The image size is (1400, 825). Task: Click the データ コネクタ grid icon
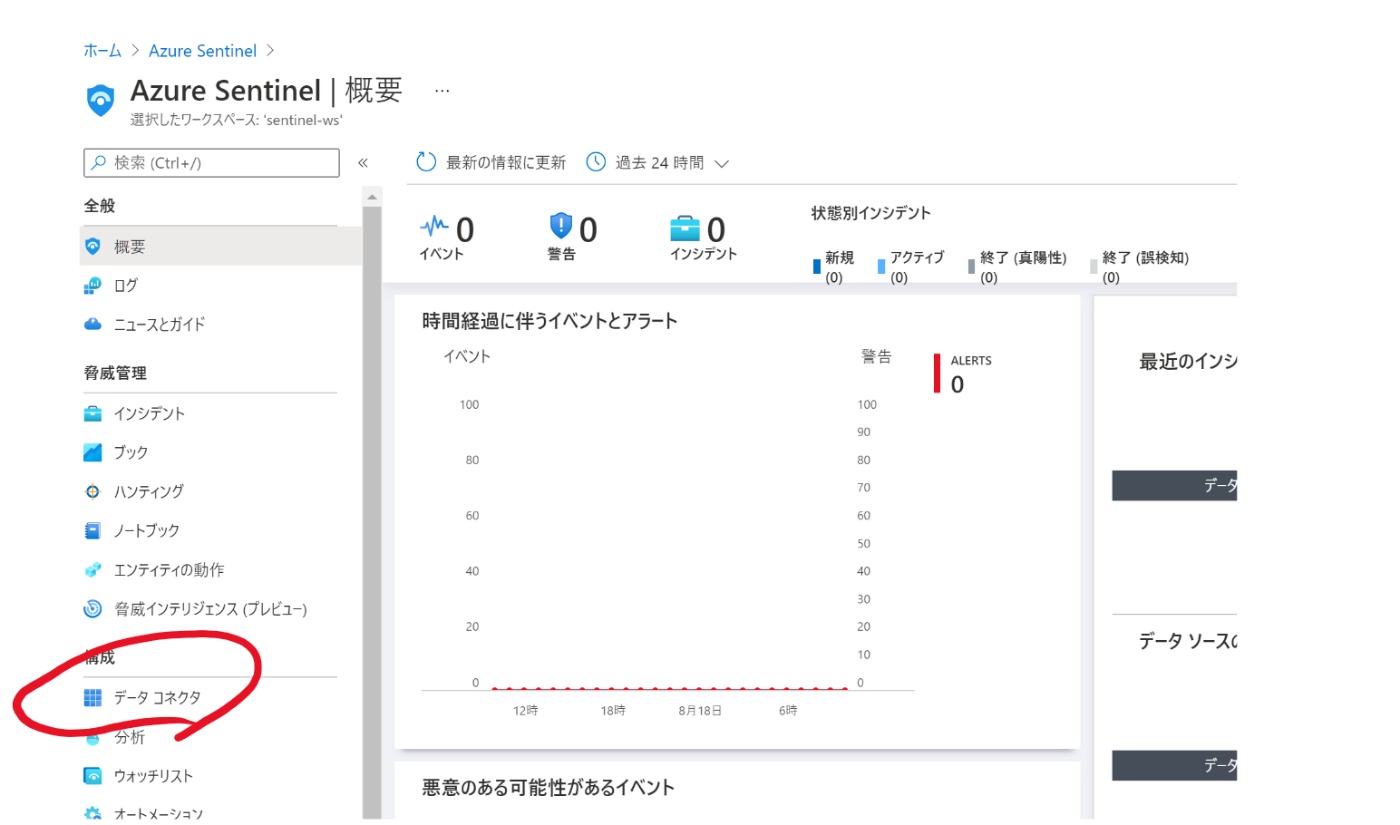tap(93, 698)
